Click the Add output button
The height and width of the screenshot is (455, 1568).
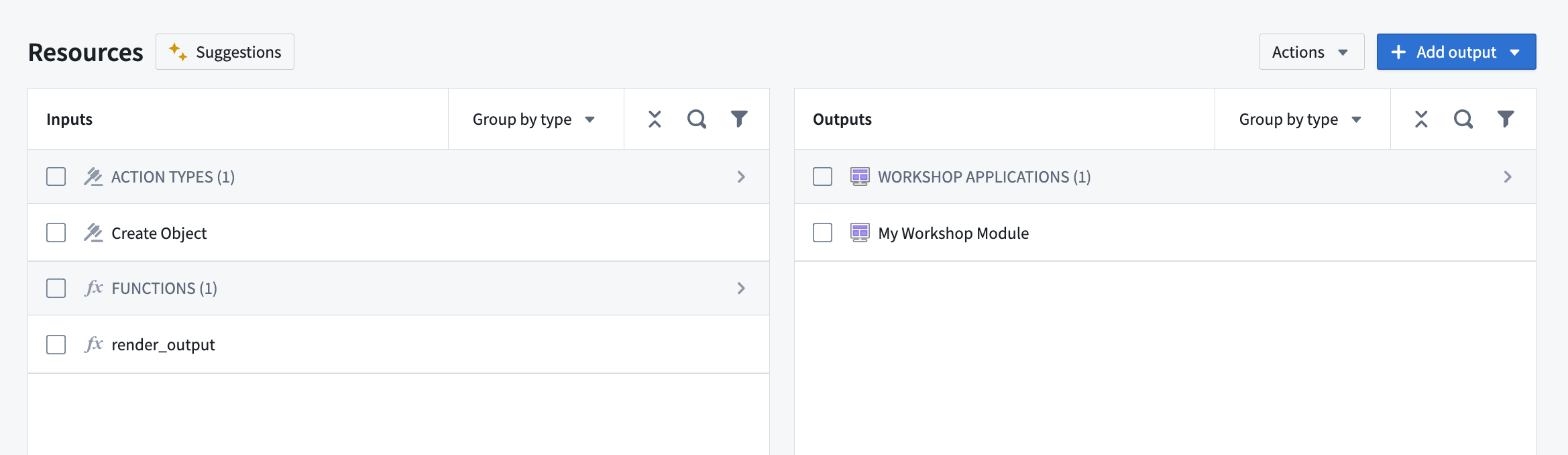(1455, 52)
